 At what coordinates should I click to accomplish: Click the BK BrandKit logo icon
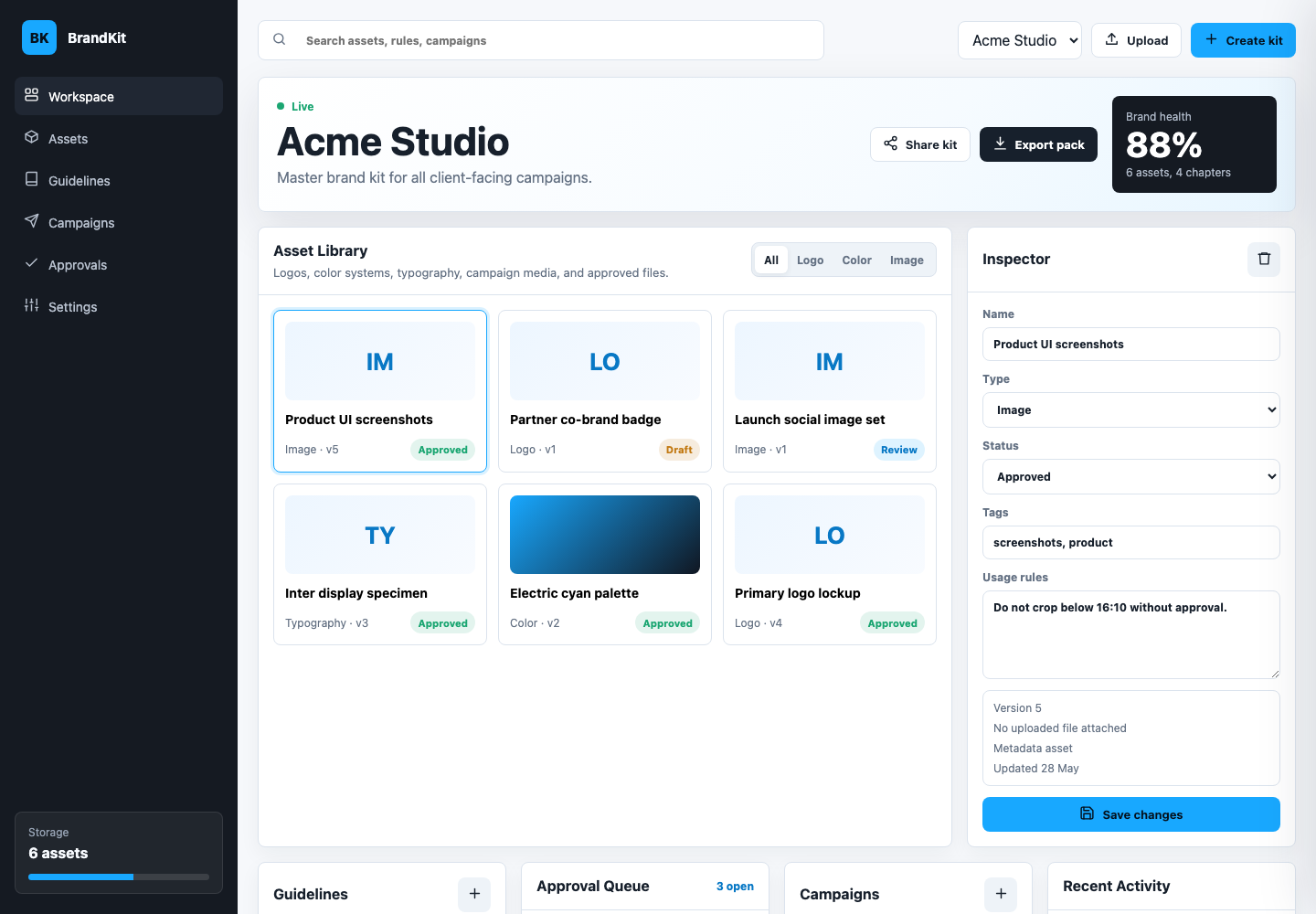39,37
